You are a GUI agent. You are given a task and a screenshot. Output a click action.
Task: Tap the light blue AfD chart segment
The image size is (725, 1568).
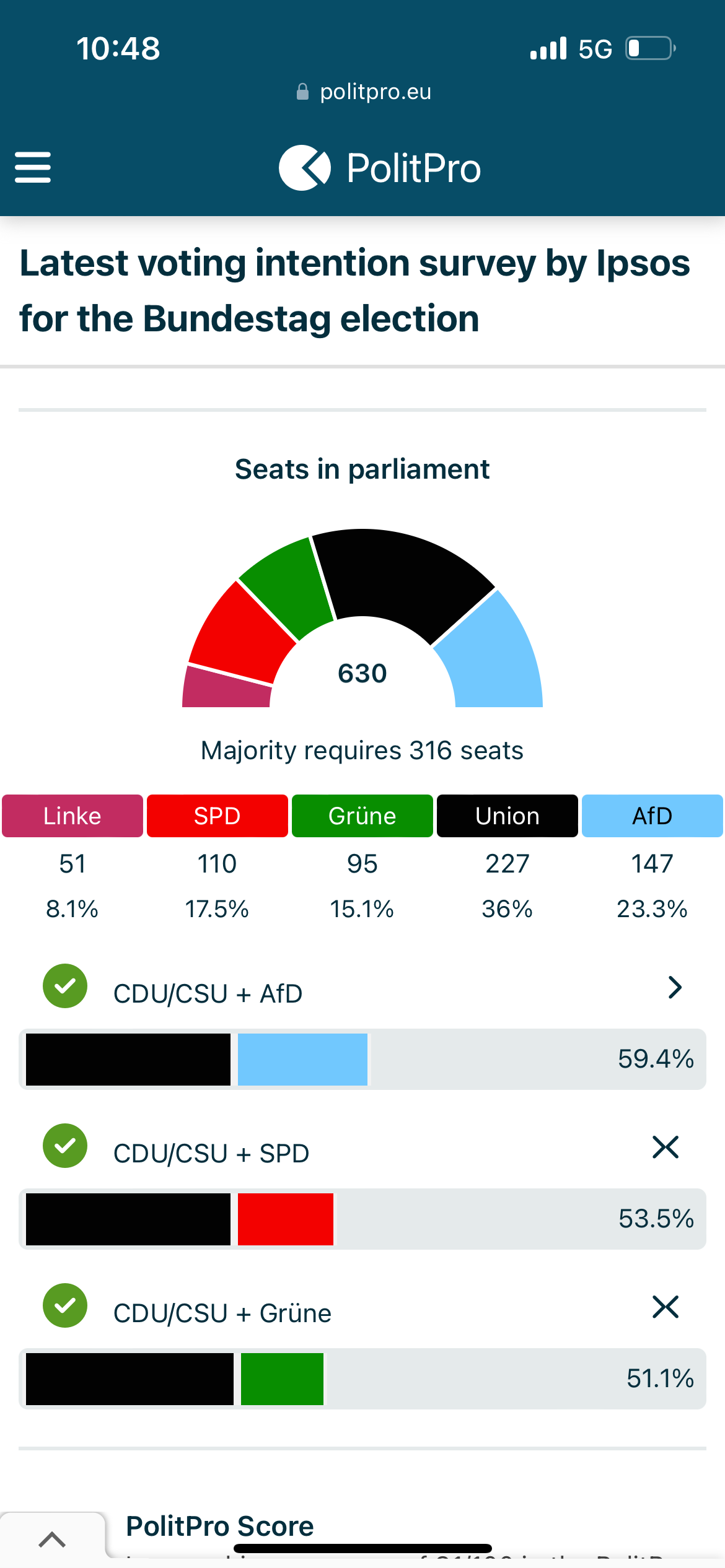pos(496,656)
